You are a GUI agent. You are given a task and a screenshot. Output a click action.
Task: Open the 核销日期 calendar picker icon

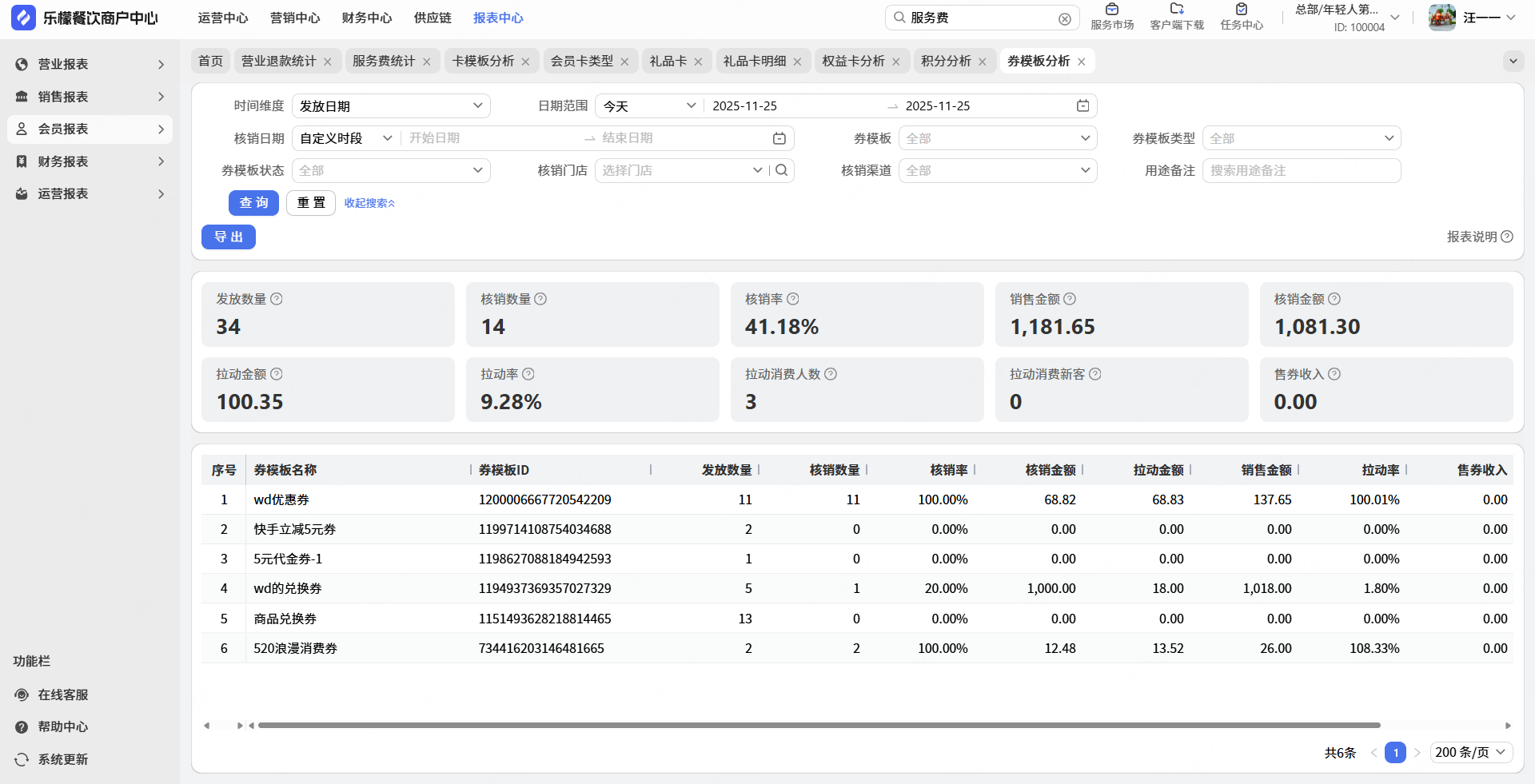pyautogui.click(x=779, y=138)
